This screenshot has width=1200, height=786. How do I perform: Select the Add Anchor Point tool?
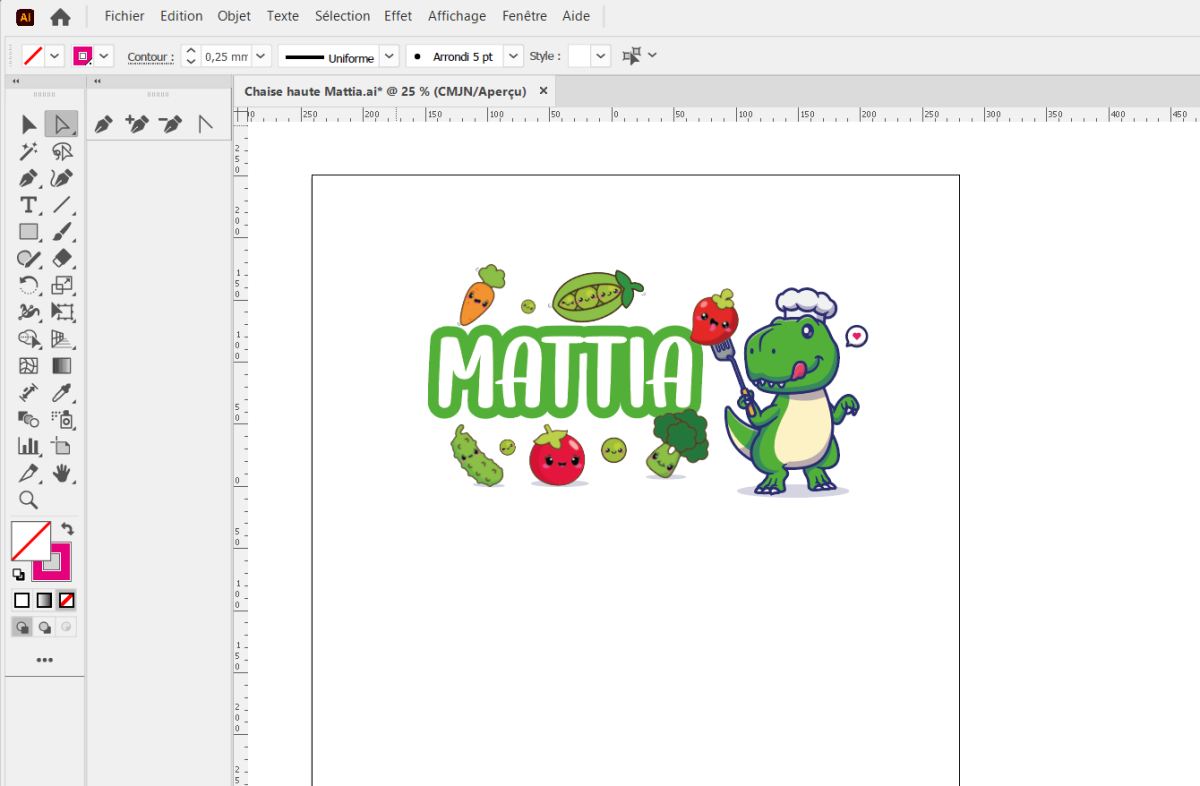(136, 125)
